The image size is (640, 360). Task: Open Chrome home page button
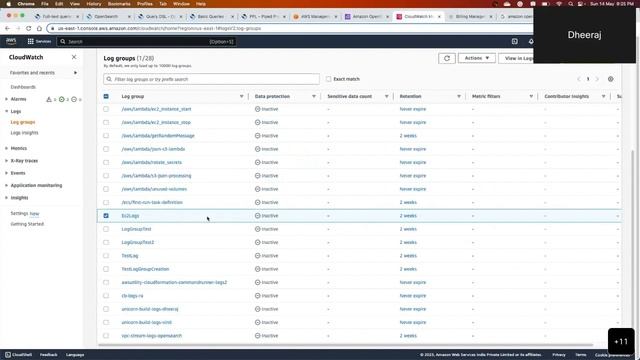pos(39,28)
